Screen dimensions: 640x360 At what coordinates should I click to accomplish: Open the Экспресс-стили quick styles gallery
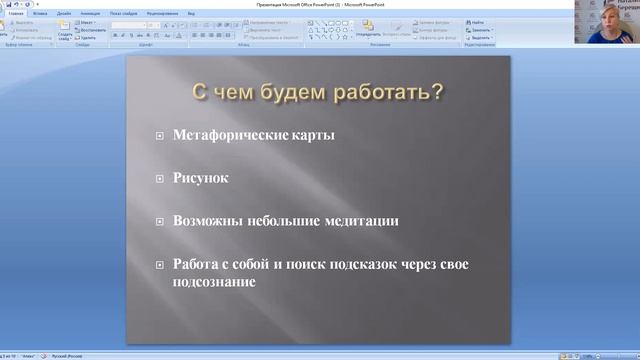coord(397,29)
